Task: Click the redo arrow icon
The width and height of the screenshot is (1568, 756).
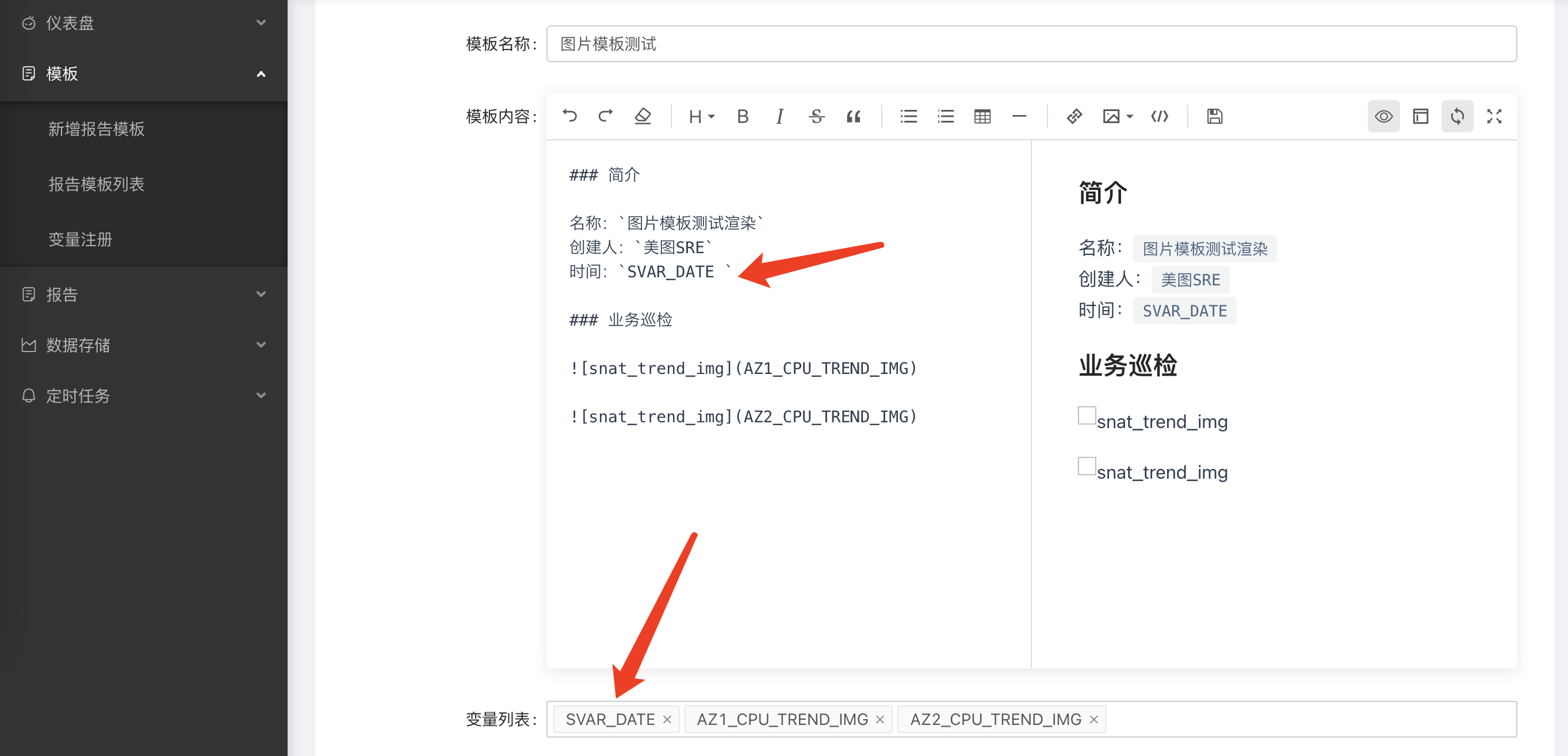Action: (x=606, y=116)
